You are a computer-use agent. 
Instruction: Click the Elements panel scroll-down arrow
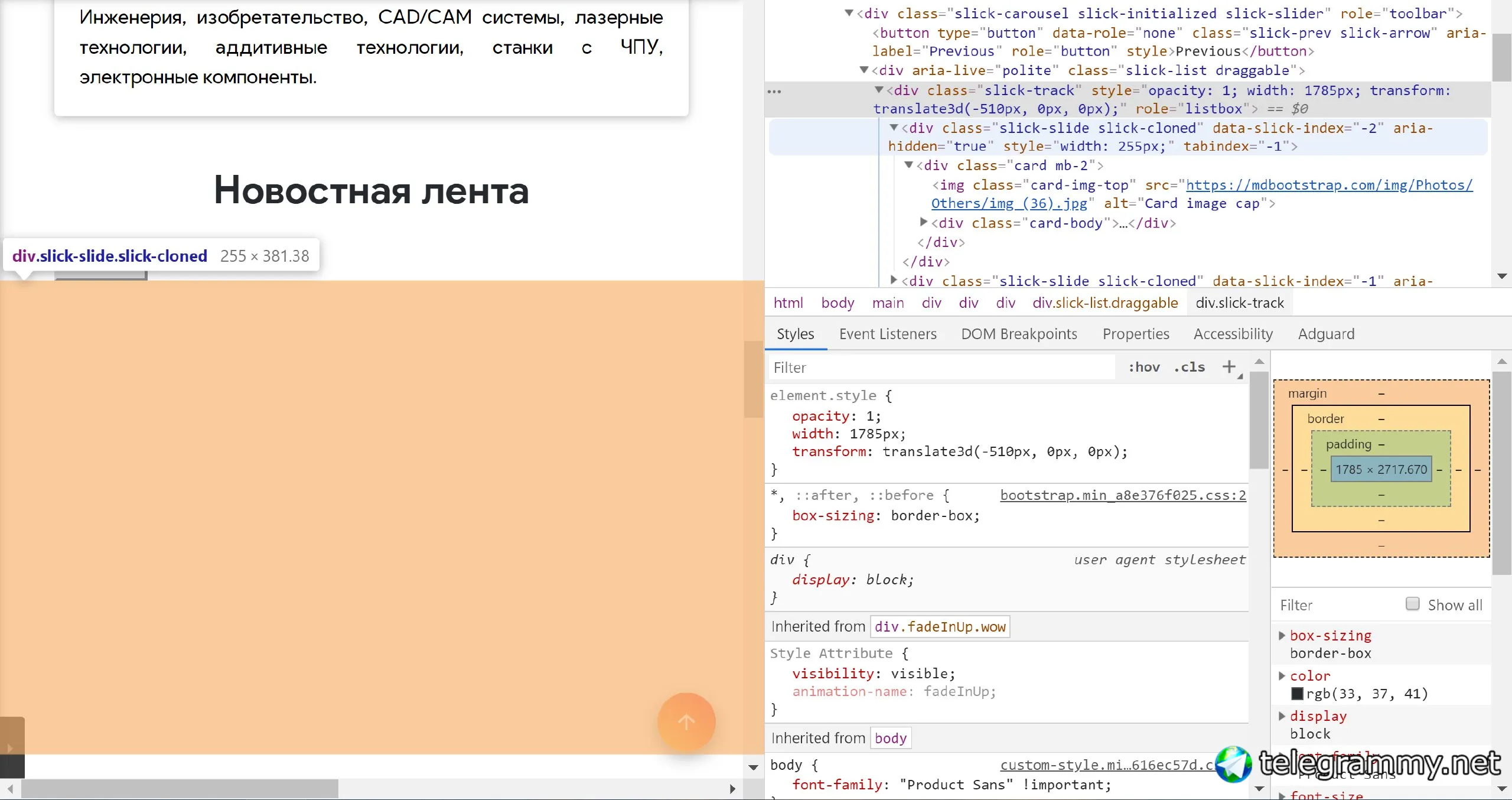click(x=1503, y=276)
